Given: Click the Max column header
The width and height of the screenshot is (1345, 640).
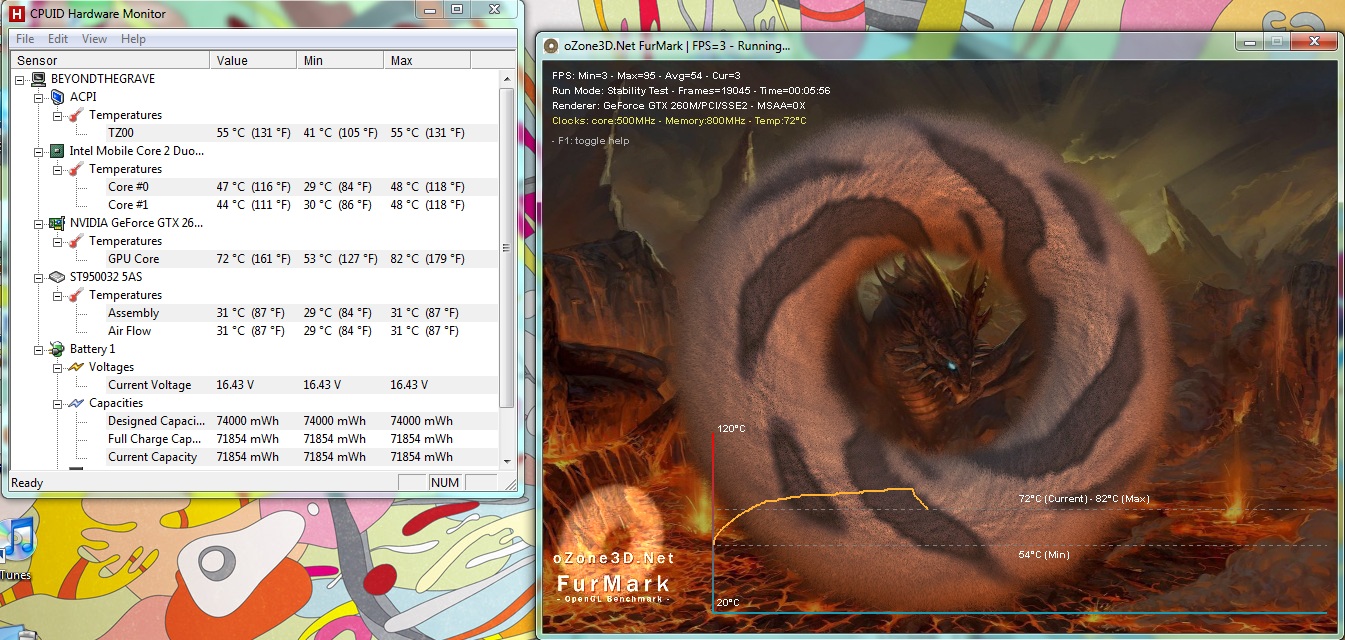Looking at the screenshot, I should pos(427,61).
